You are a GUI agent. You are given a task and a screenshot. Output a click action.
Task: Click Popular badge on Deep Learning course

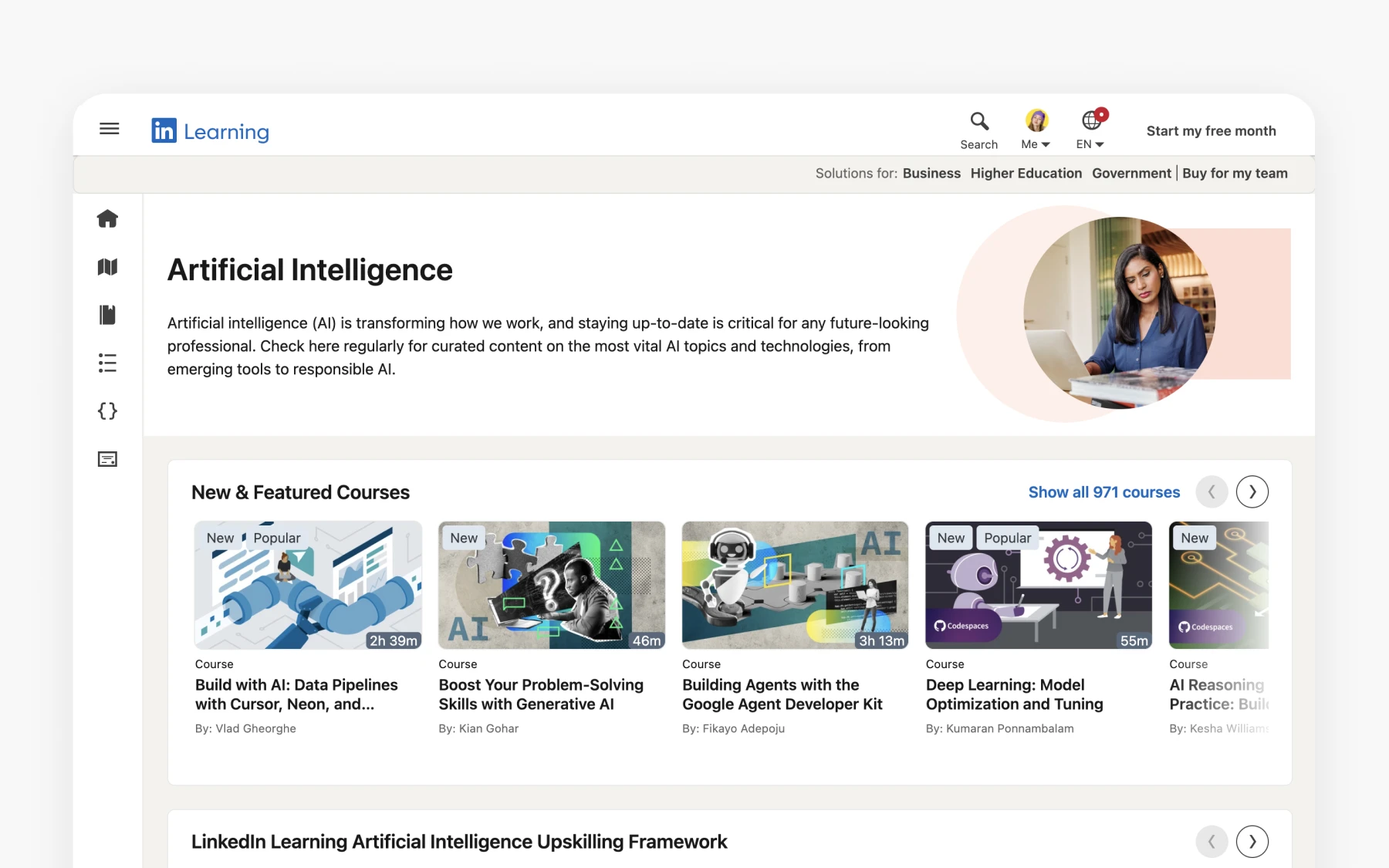(x=1007, y=538)
